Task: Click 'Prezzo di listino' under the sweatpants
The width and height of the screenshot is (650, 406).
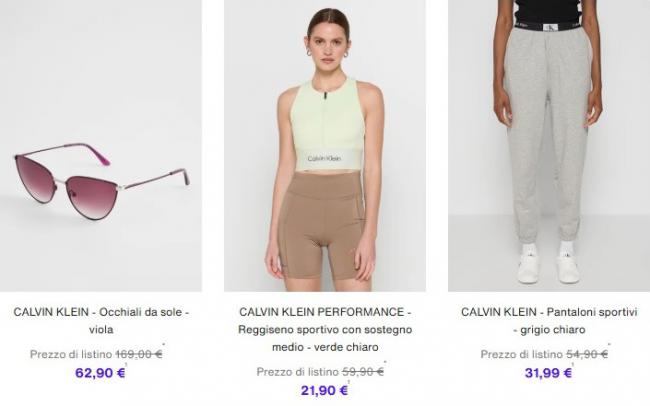Action: pyautogui.click(x=521, y=354)
